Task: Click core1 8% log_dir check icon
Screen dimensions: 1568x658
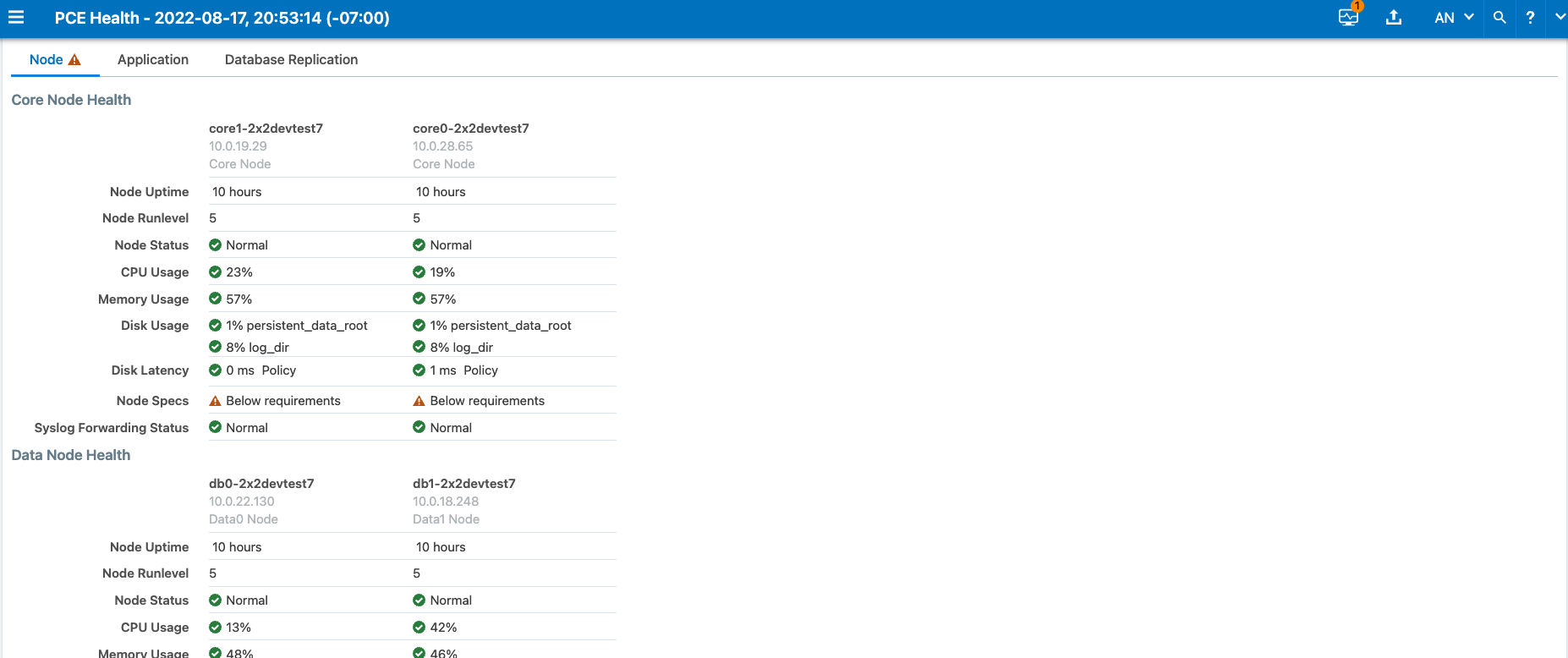Action: (x=215, y=347)
